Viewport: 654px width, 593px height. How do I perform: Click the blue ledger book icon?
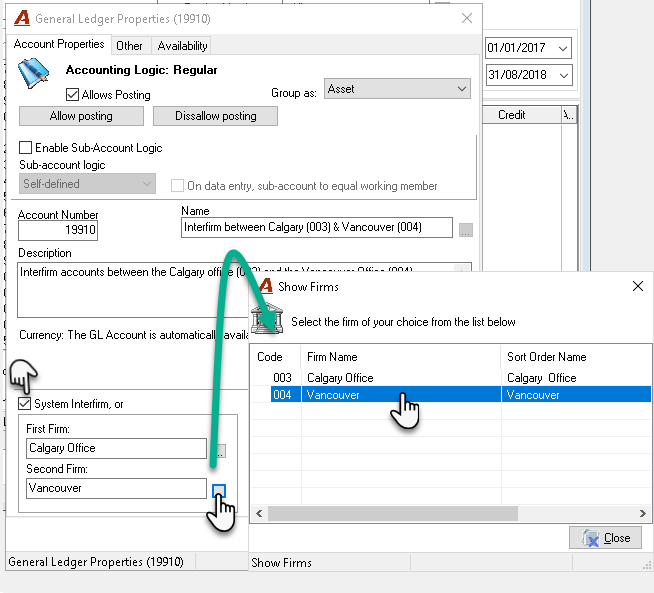tap(33, 73)
